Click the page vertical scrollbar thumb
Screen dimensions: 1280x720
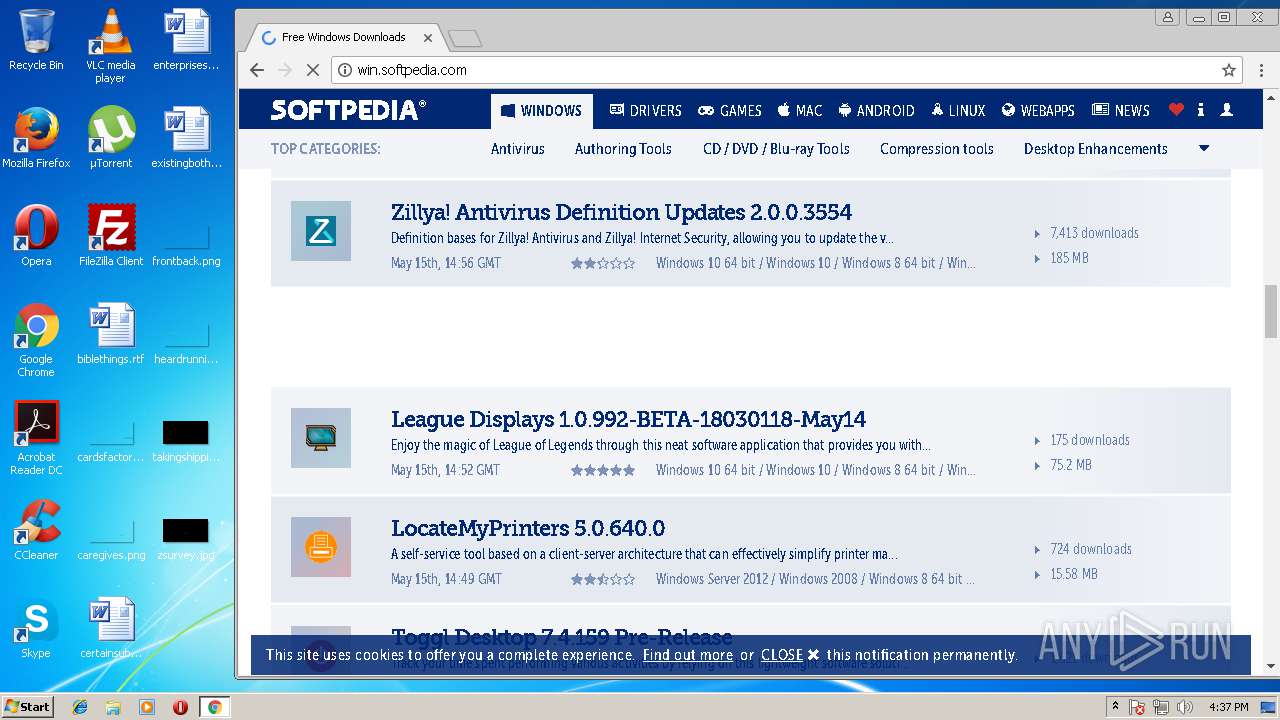(x=1271, y=310)
